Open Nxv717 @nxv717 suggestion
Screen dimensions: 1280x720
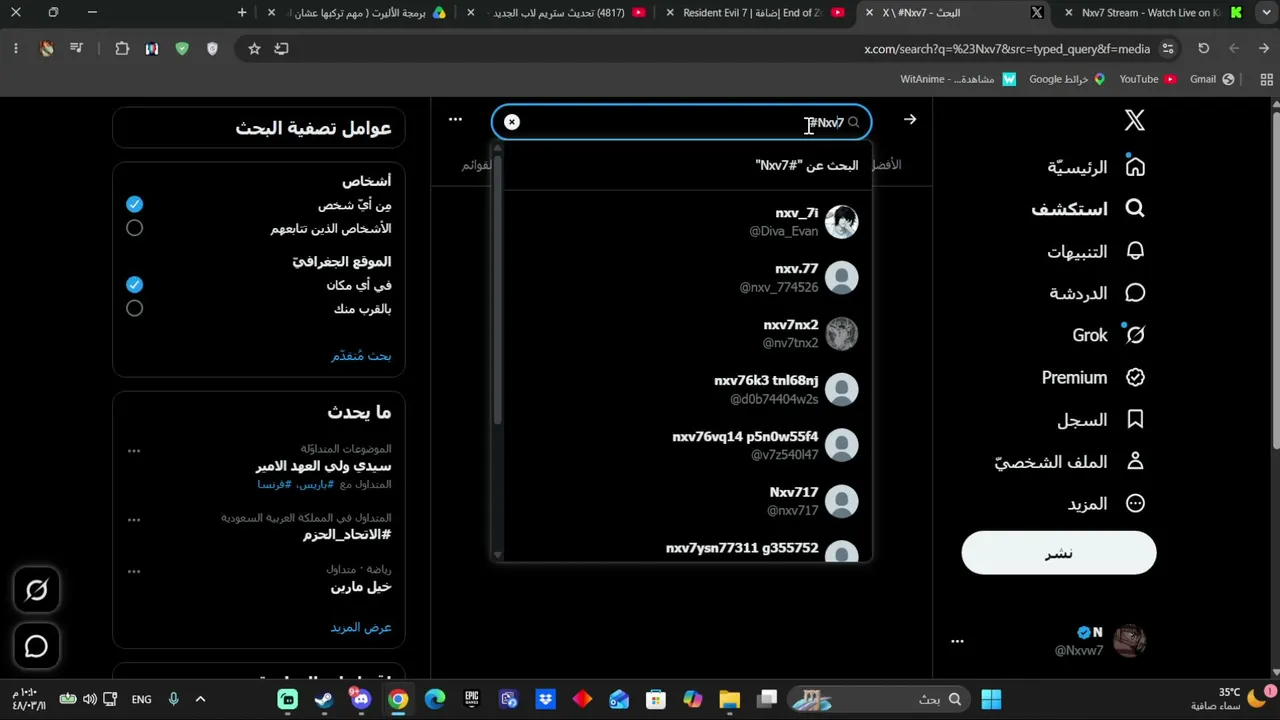pos(682,502)
